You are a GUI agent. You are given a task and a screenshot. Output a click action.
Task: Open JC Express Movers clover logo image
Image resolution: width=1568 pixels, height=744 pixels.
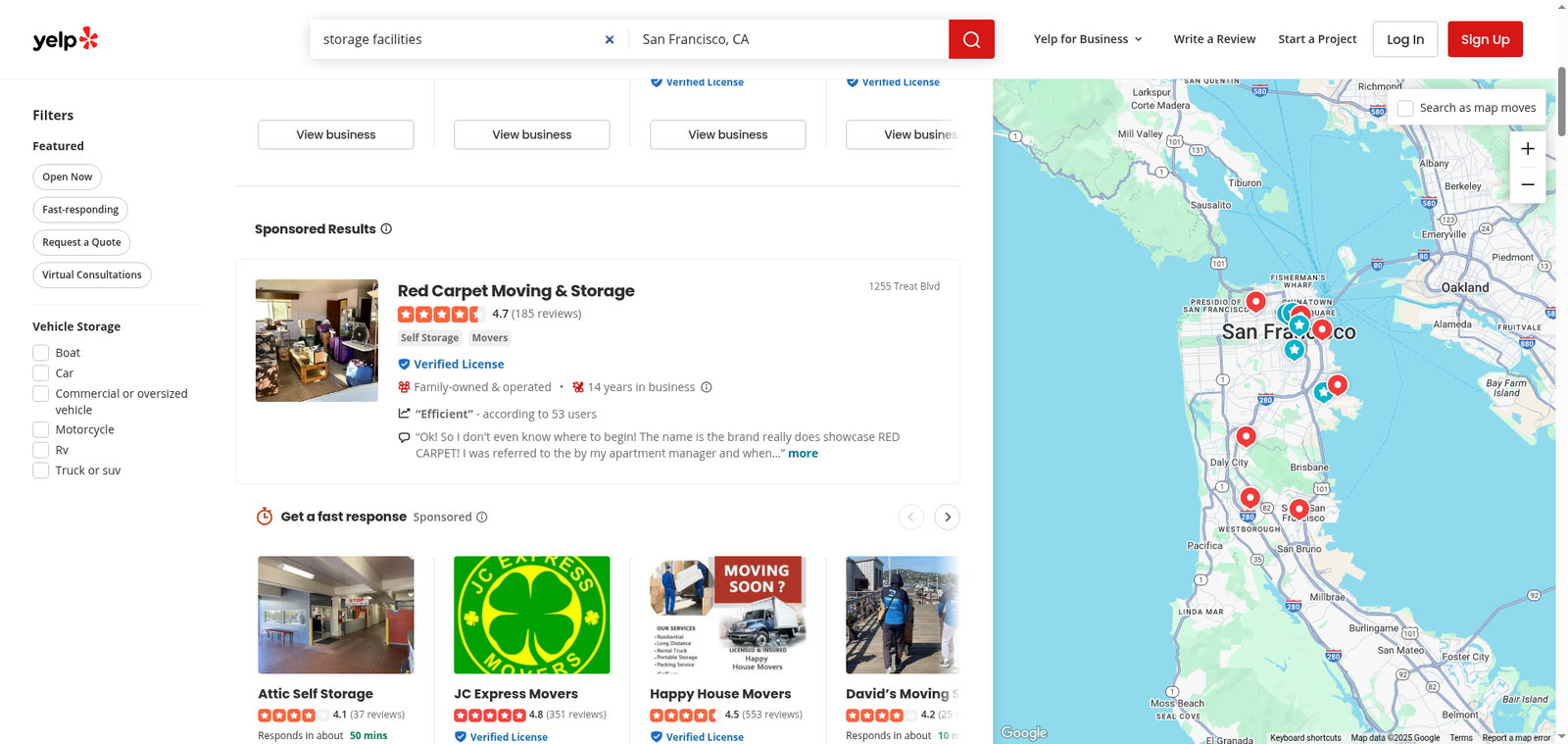point(532,615)
